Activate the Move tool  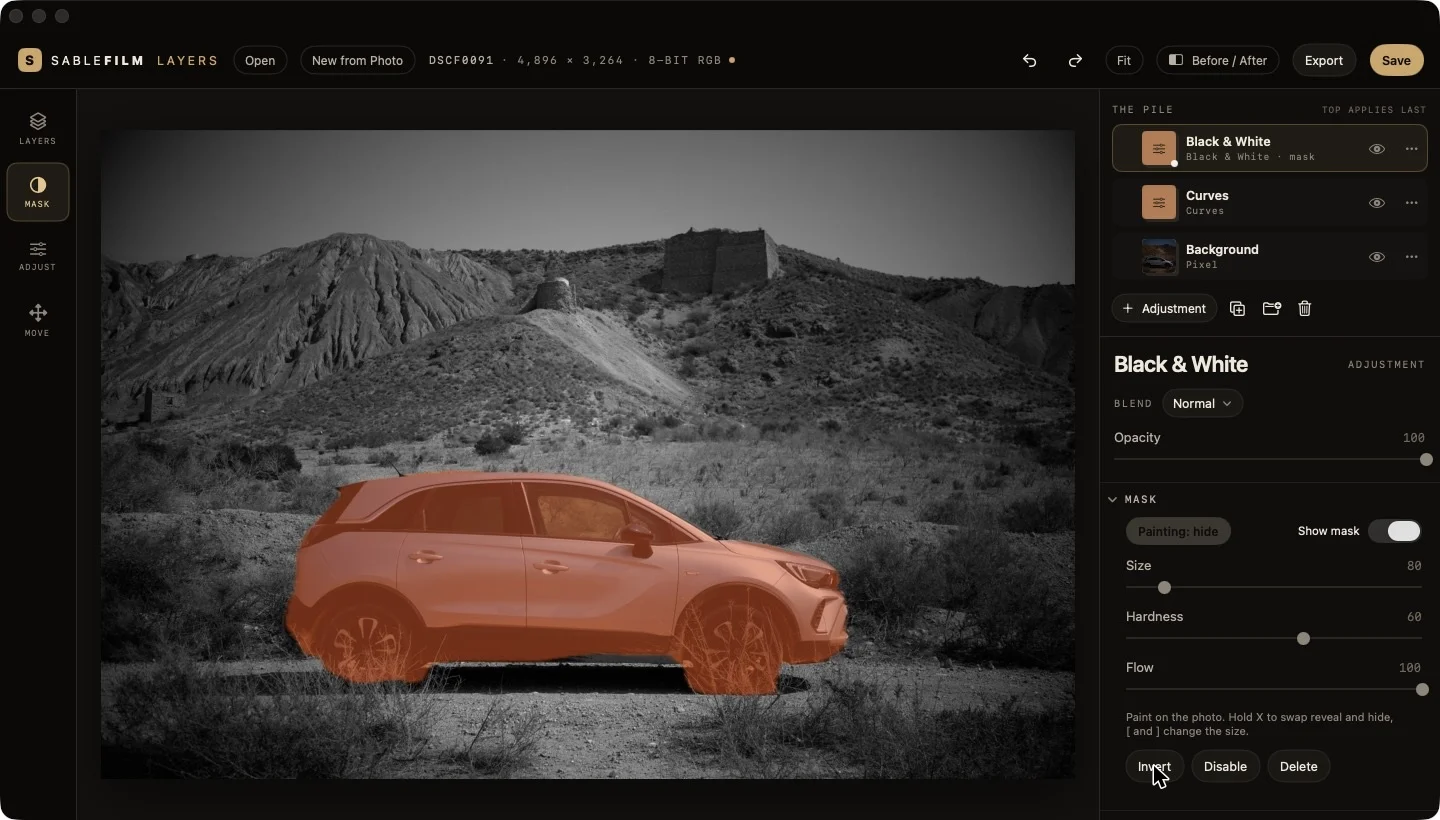37,320
